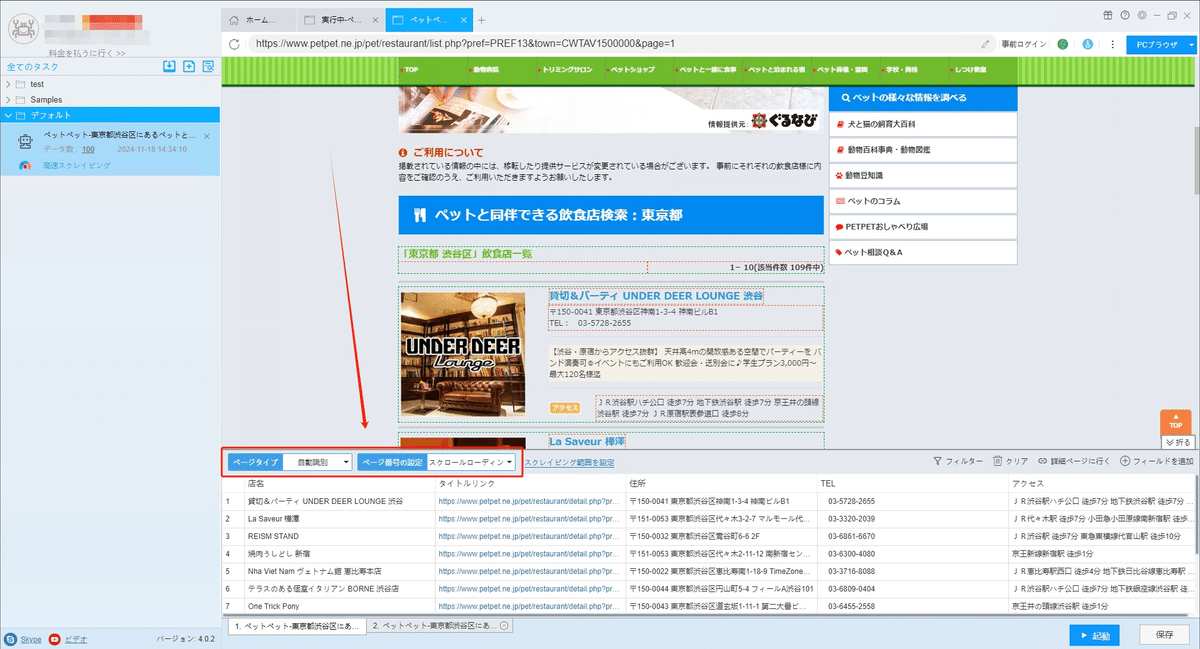Viewport: 1200px width, 649px height.
Task: Click the pencil edit icon in URL bar
Action: coord(986,44)
